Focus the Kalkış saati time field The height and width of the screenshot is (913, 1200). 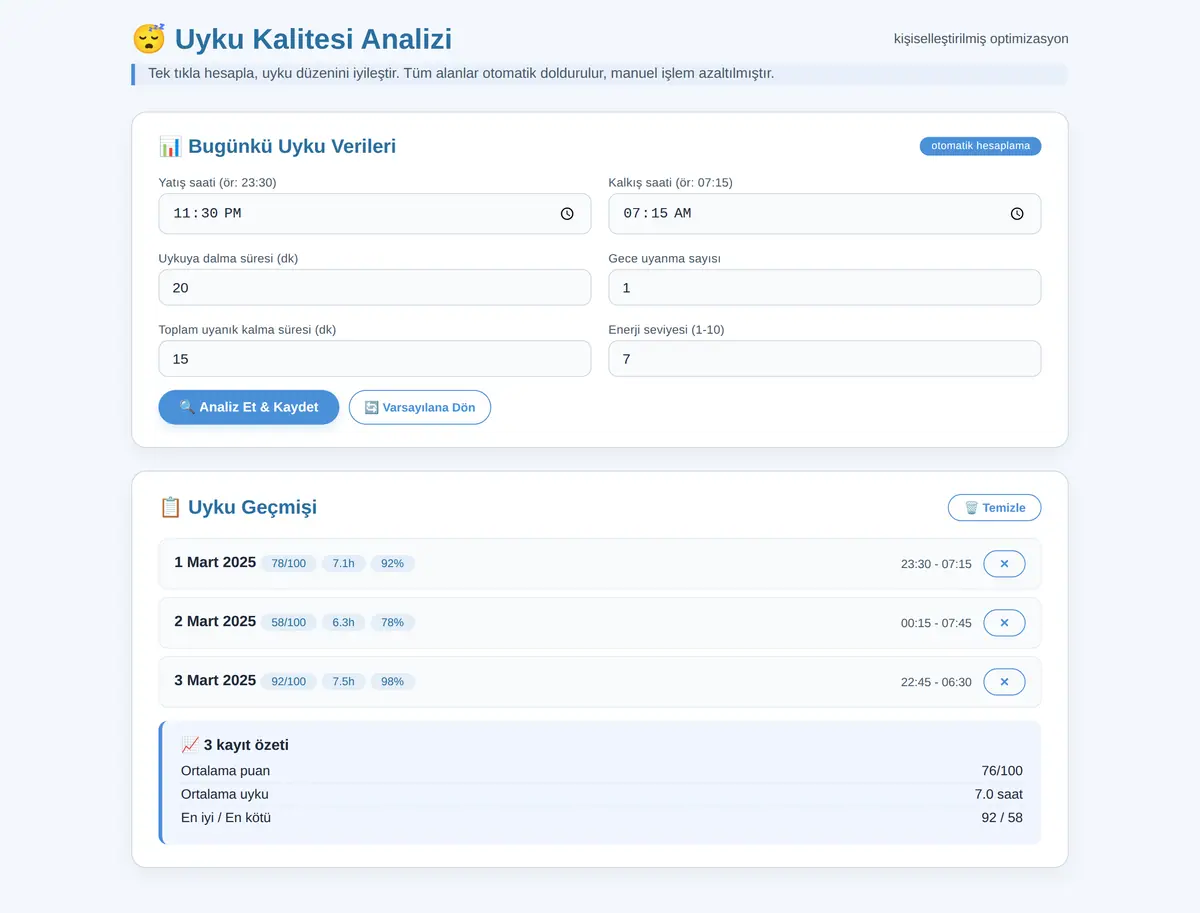pyautogui.click(x=825, y=214)
